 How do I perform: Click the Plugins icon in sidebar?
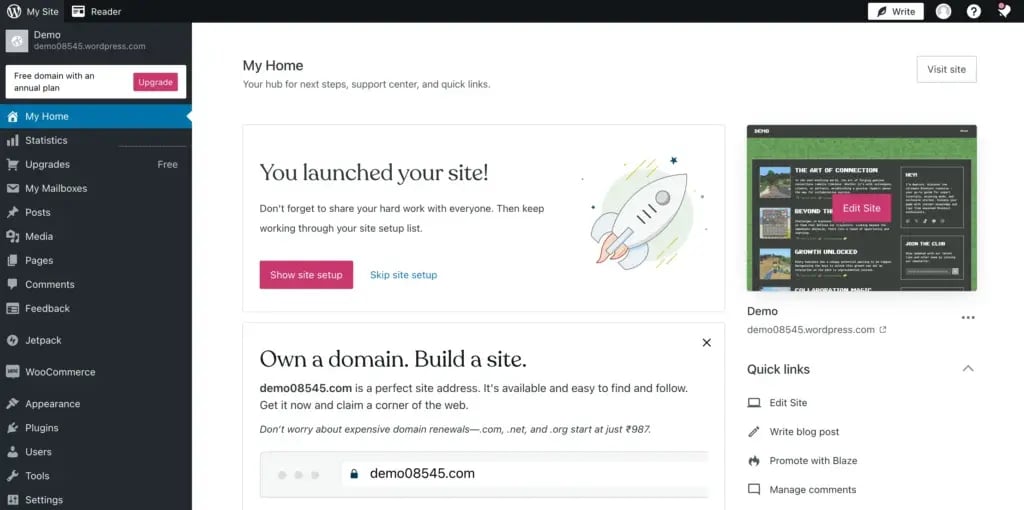tap(13, 428)
